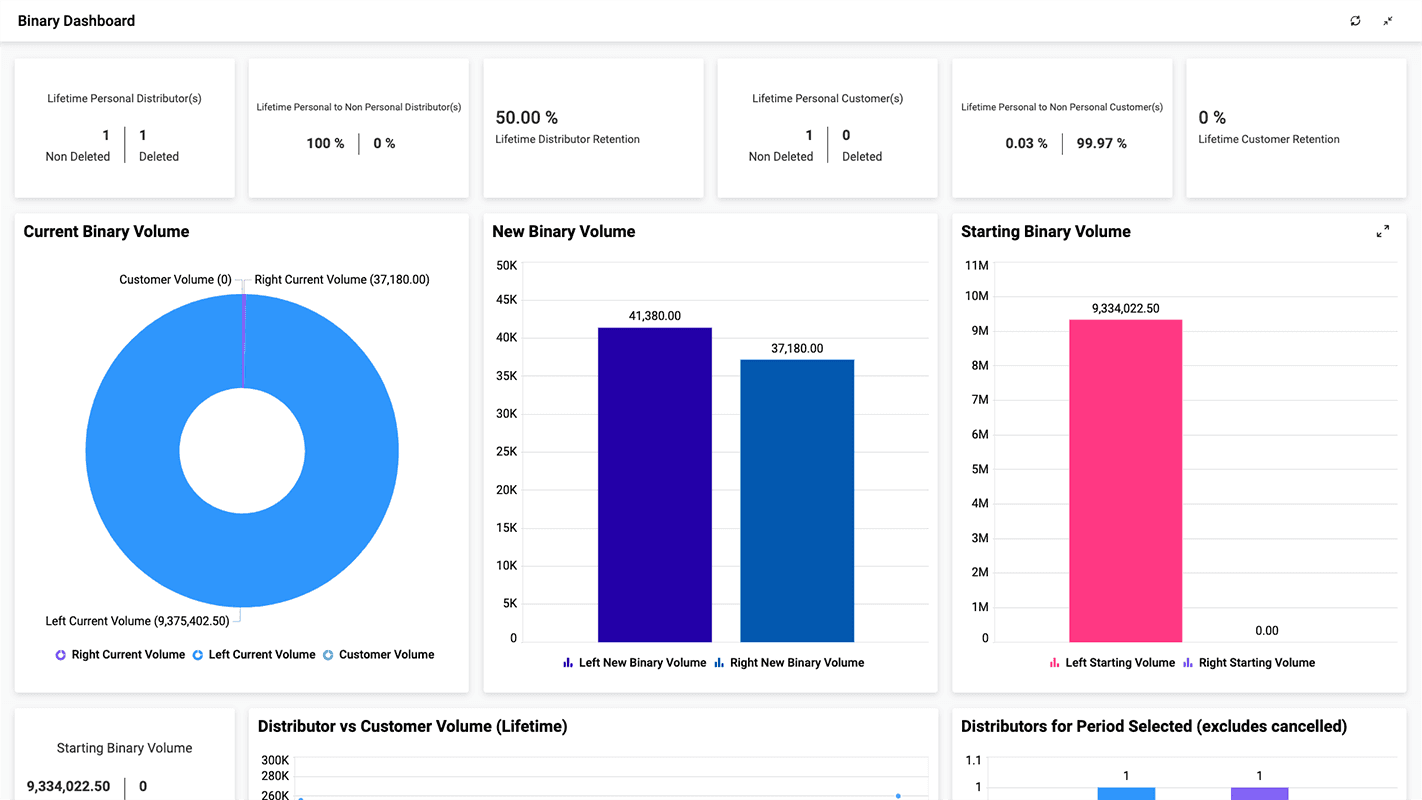Click the "0.03 %" customer ratio value
Viewport: 1422px width, 800px height.
[1027, 144]
